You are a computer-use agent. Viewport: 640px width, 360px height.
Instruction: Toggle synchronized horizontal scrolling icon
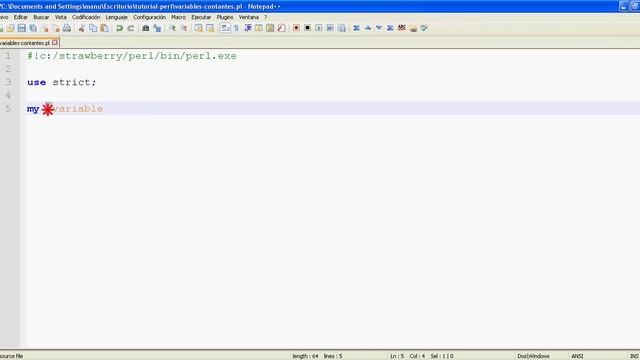click(x=210, y=28)
